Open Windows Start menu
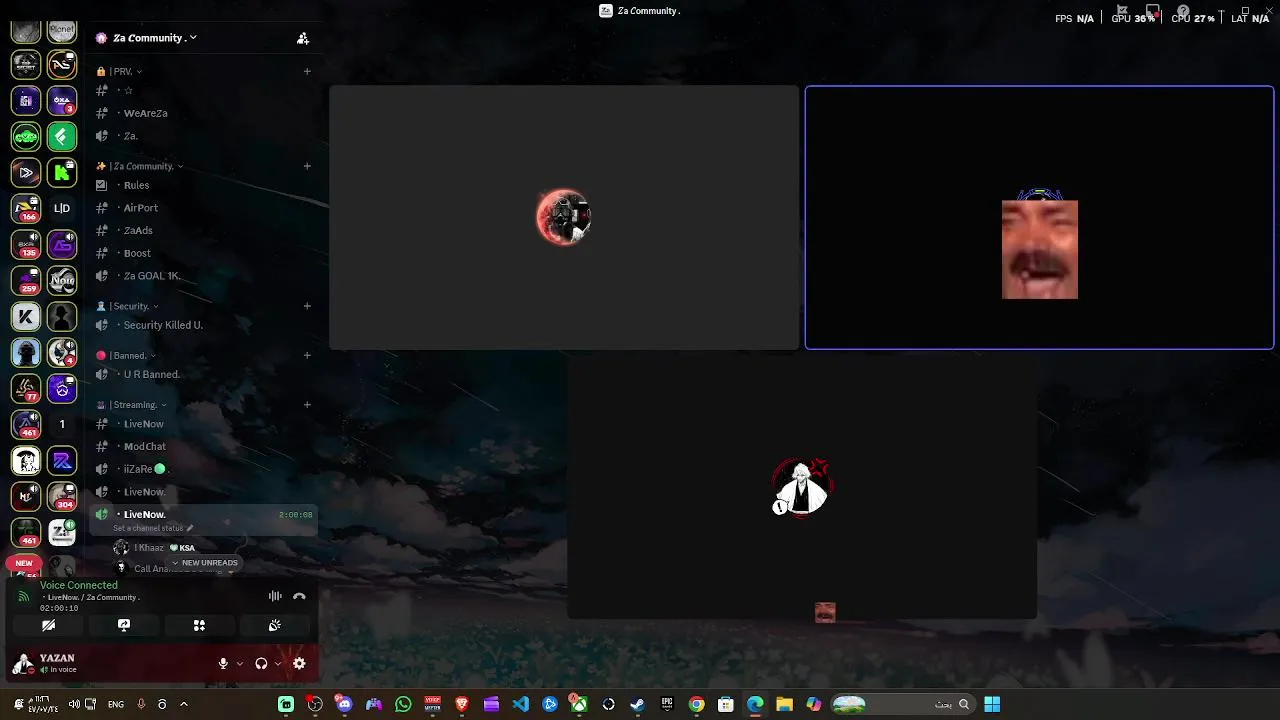The image size is (1280, 720). pos(992,704)
